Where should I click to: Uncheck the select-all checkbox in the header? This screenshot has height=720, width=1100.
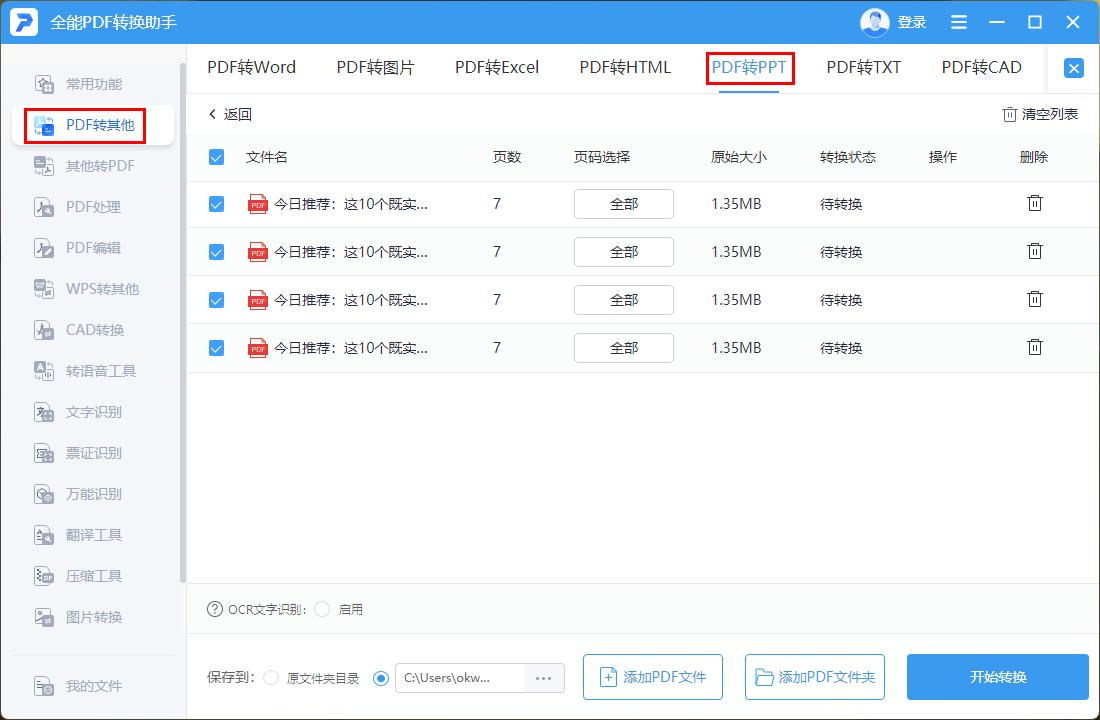coord(216,156)
